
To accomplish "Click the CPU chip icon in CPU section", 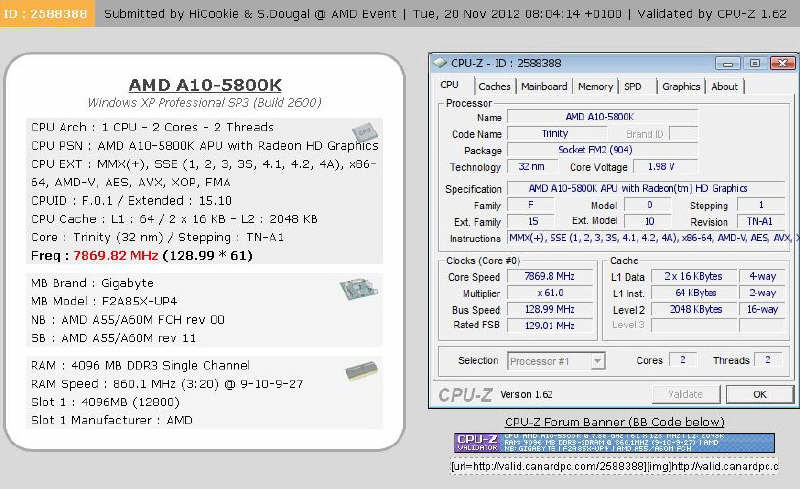I will click(x=364, y=131).
